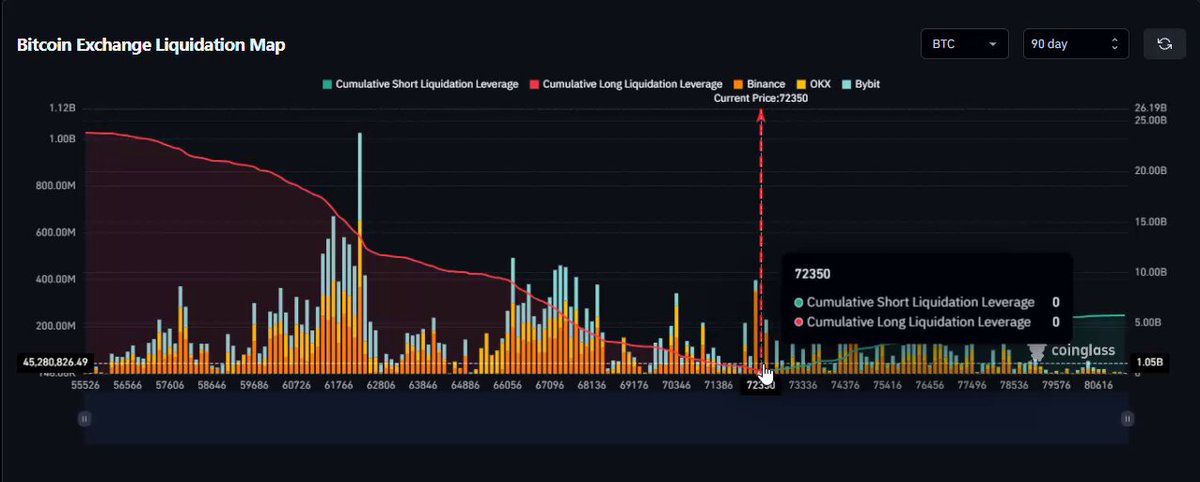Hide the OKX series via legend
This screenshot has width=1200, height=482.
point(813,84)
